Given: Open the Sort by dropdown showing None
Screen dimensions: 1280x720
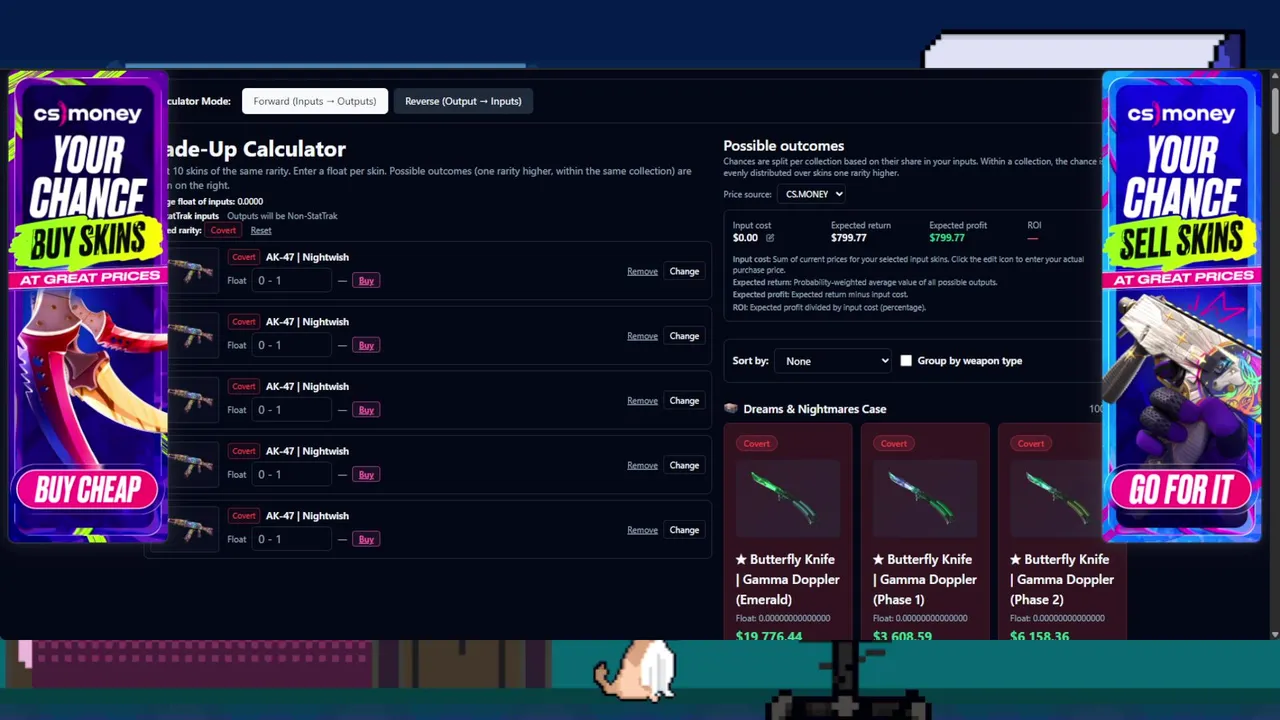Looking at the screenshot, I should point(833,361).
